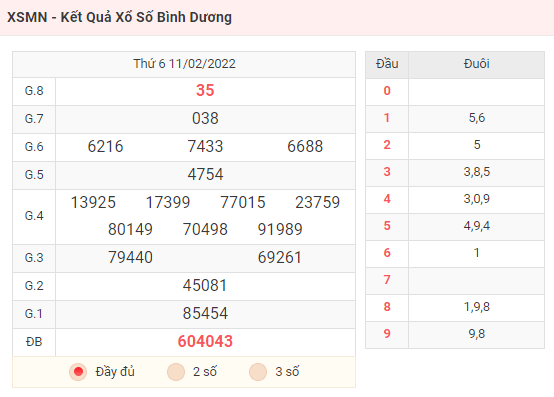Click the special prize number 604043

click(205, 342)
